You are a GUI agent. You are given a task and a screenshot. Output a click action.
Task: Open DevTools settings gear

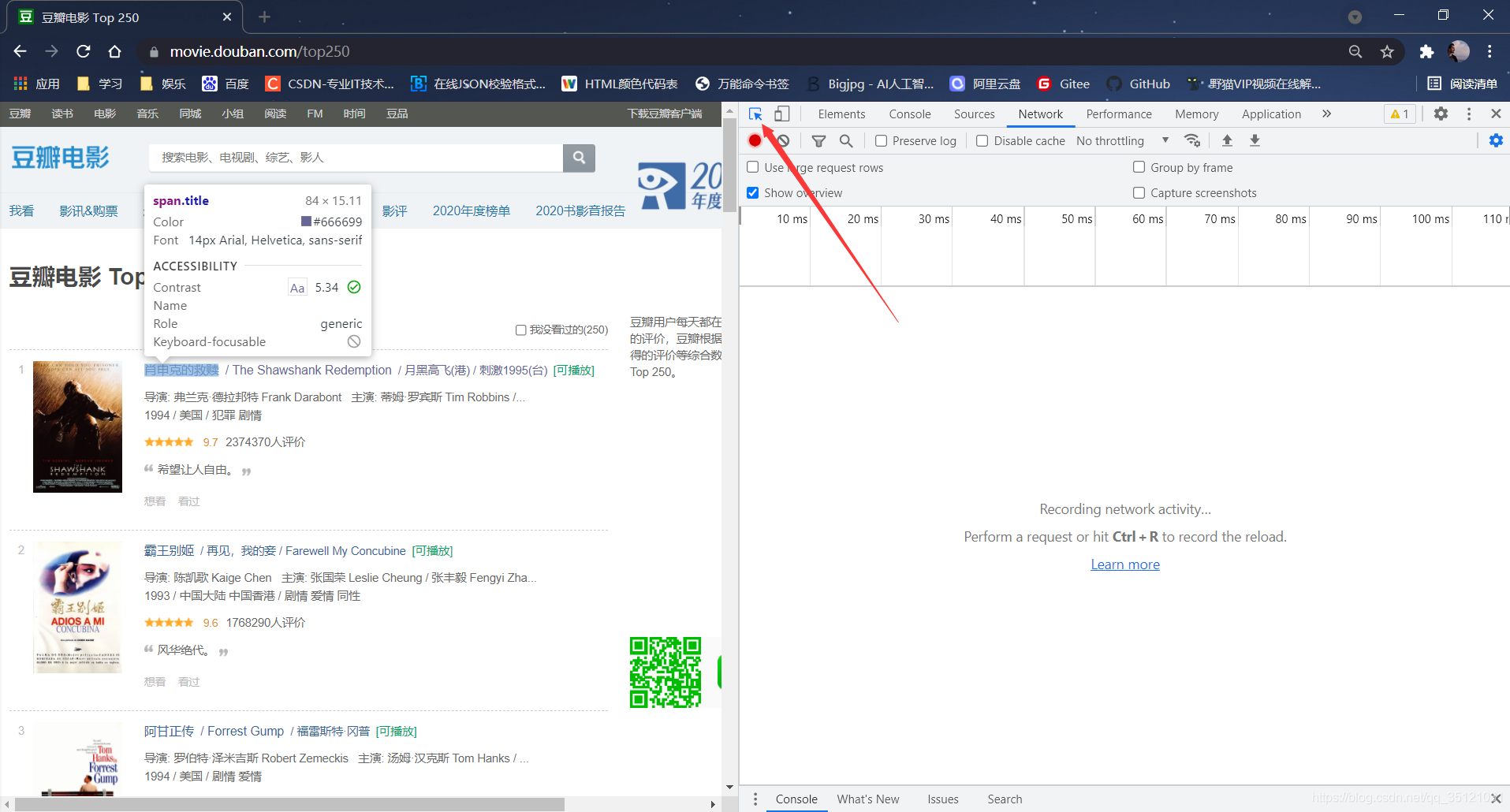click(x=1441, y=114)
